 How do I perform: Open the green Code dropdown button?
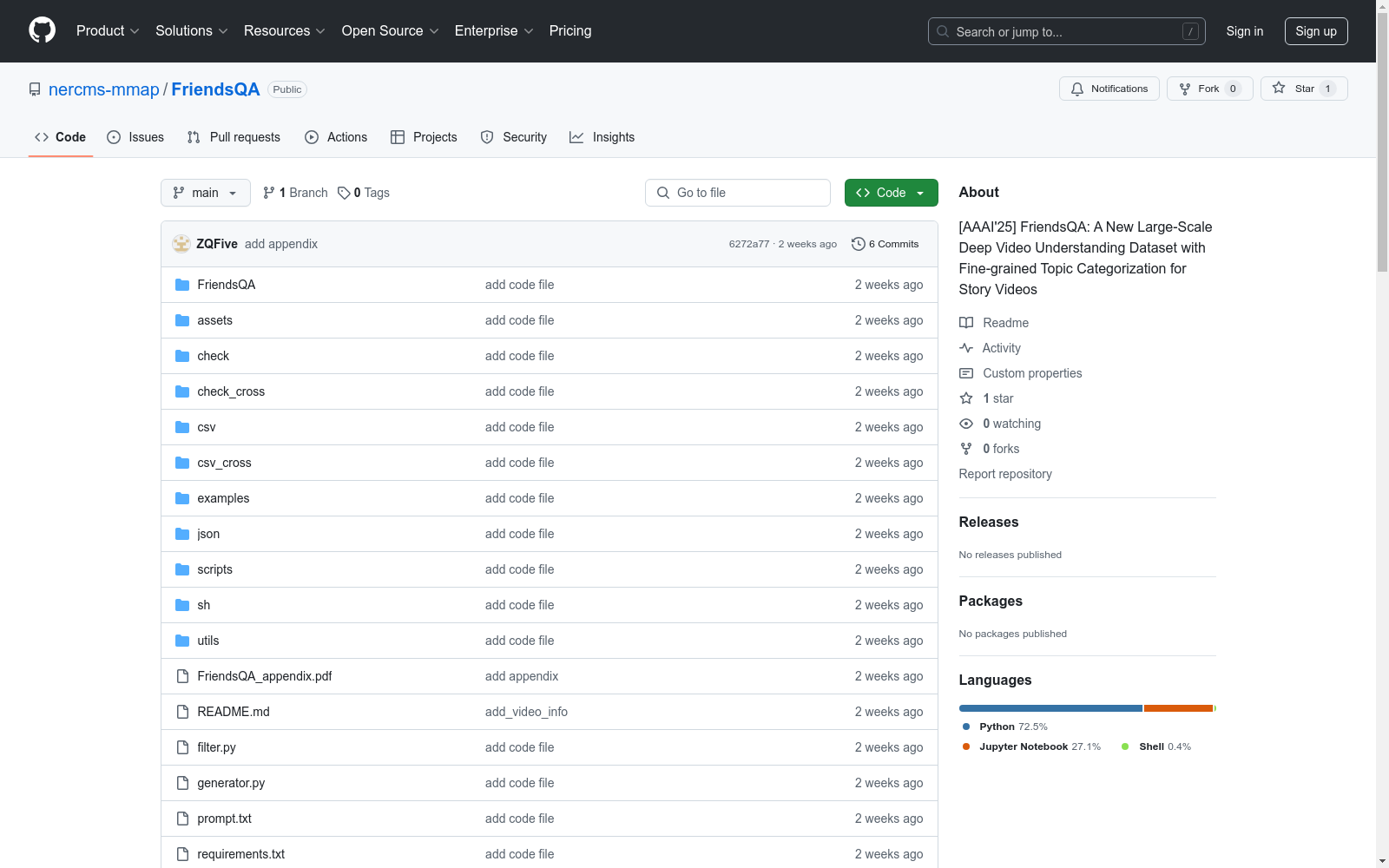[891, 193]
